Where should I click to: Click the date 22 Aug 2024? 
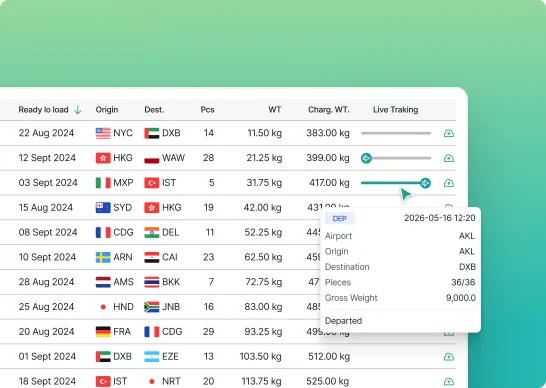(x=46, y=133)
